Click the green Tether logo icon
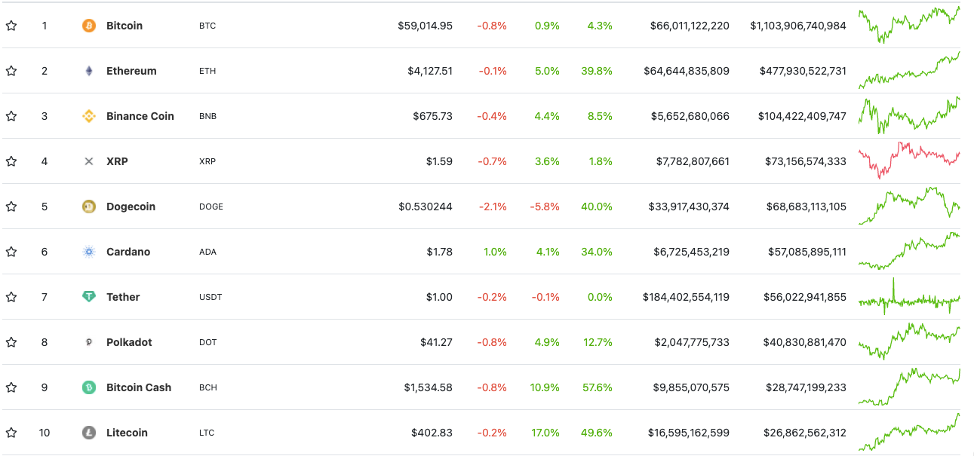974x456 pixels. [x=89, y=297]
